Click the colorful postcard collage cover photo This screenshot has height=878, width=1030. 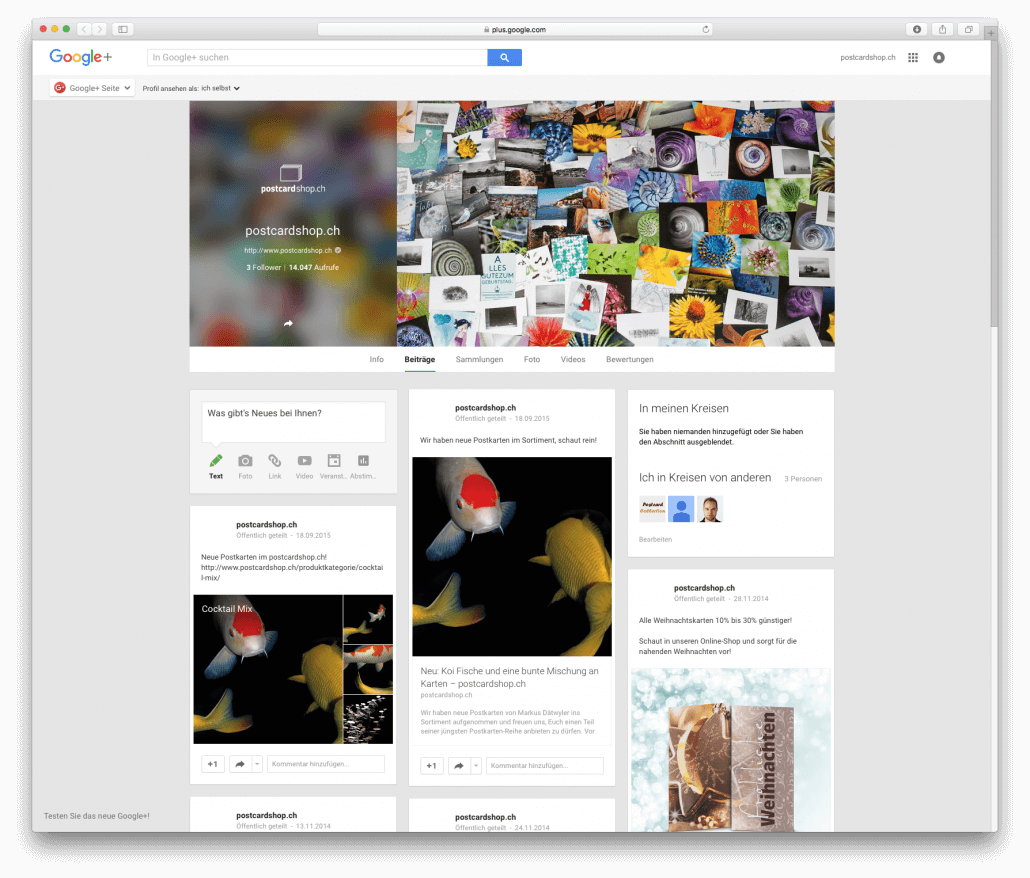pyautogui.click(x=616, y=223)
